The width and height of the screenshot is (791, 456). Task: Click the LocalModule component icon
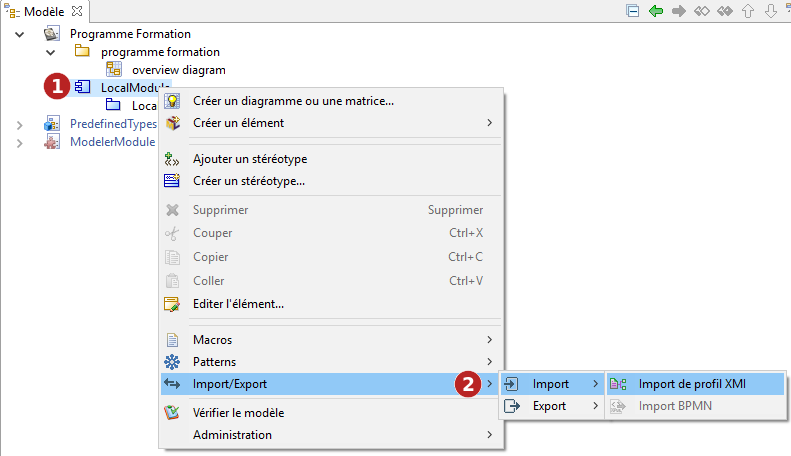(x=83, y=87)
